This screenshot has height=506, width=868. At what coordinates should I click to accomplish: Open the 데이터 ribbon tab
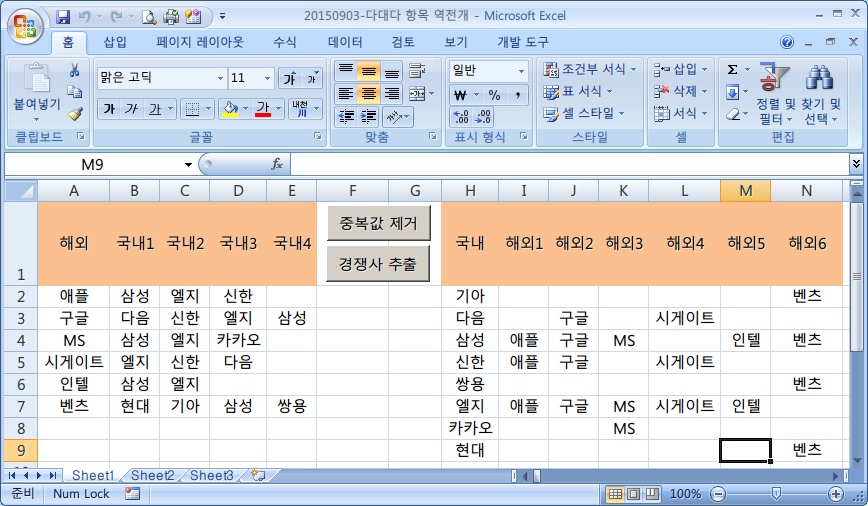coord(345,42)
